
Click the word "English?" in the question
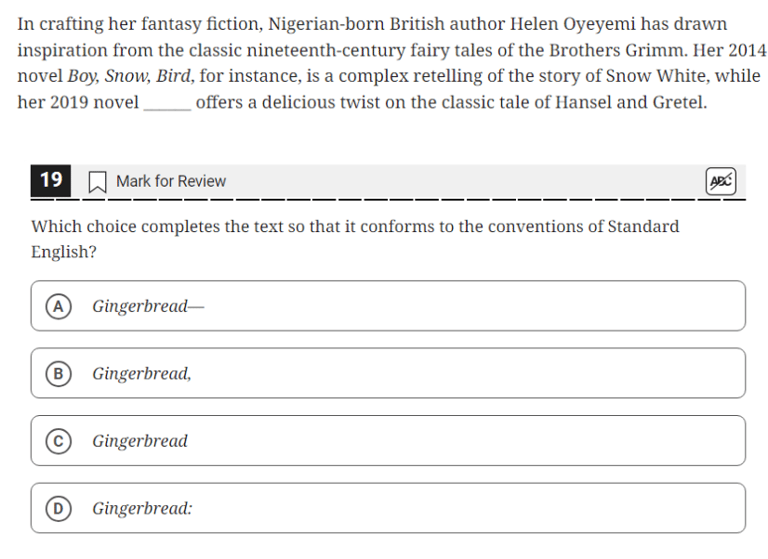(x=64, y=252)
